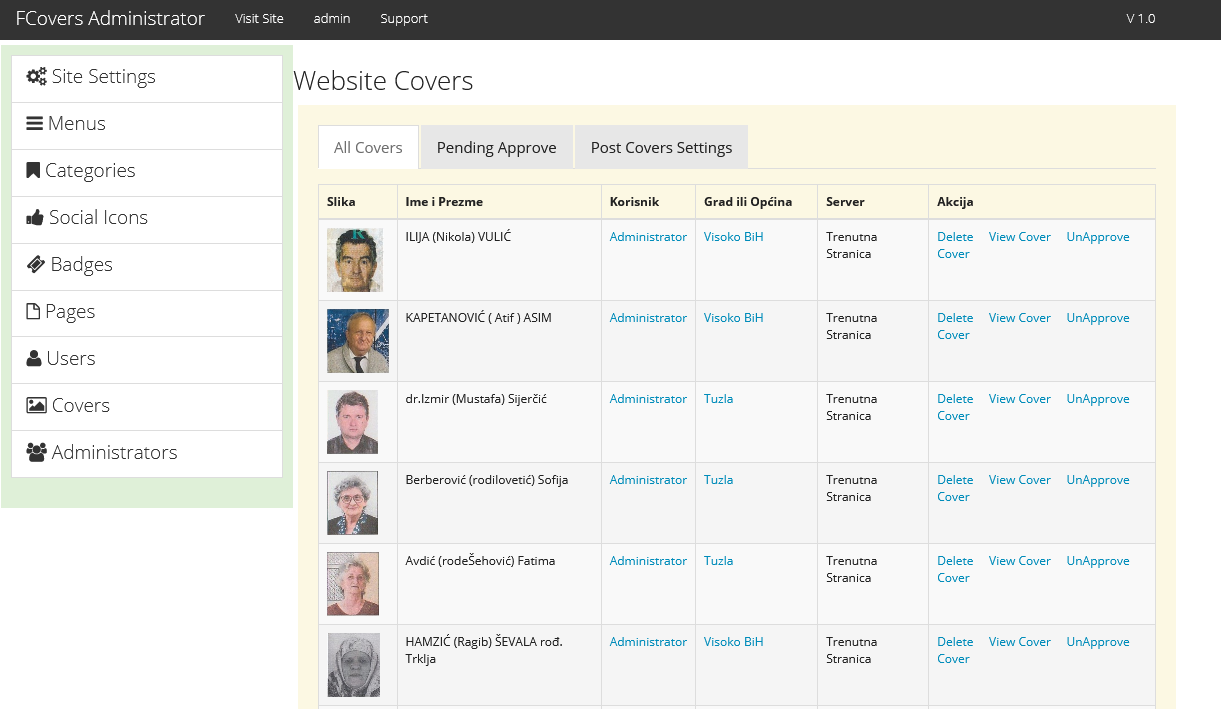Click the admin link in the top bar
Image resolution: width=1221 pixels, height=709 pixels.
332,18
